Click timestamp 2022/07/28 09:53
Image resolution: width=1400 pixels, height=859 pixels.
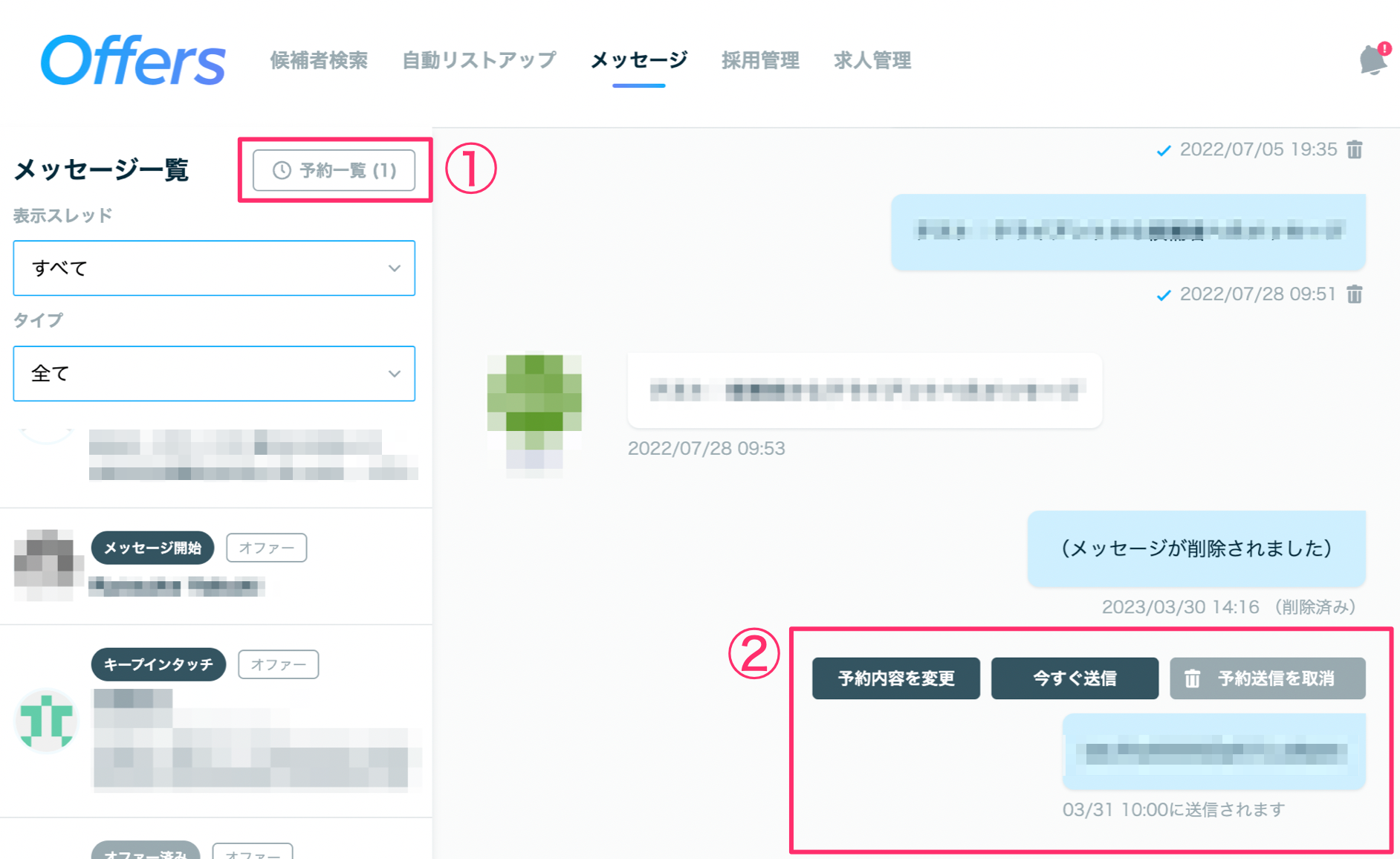click(707, 448)
